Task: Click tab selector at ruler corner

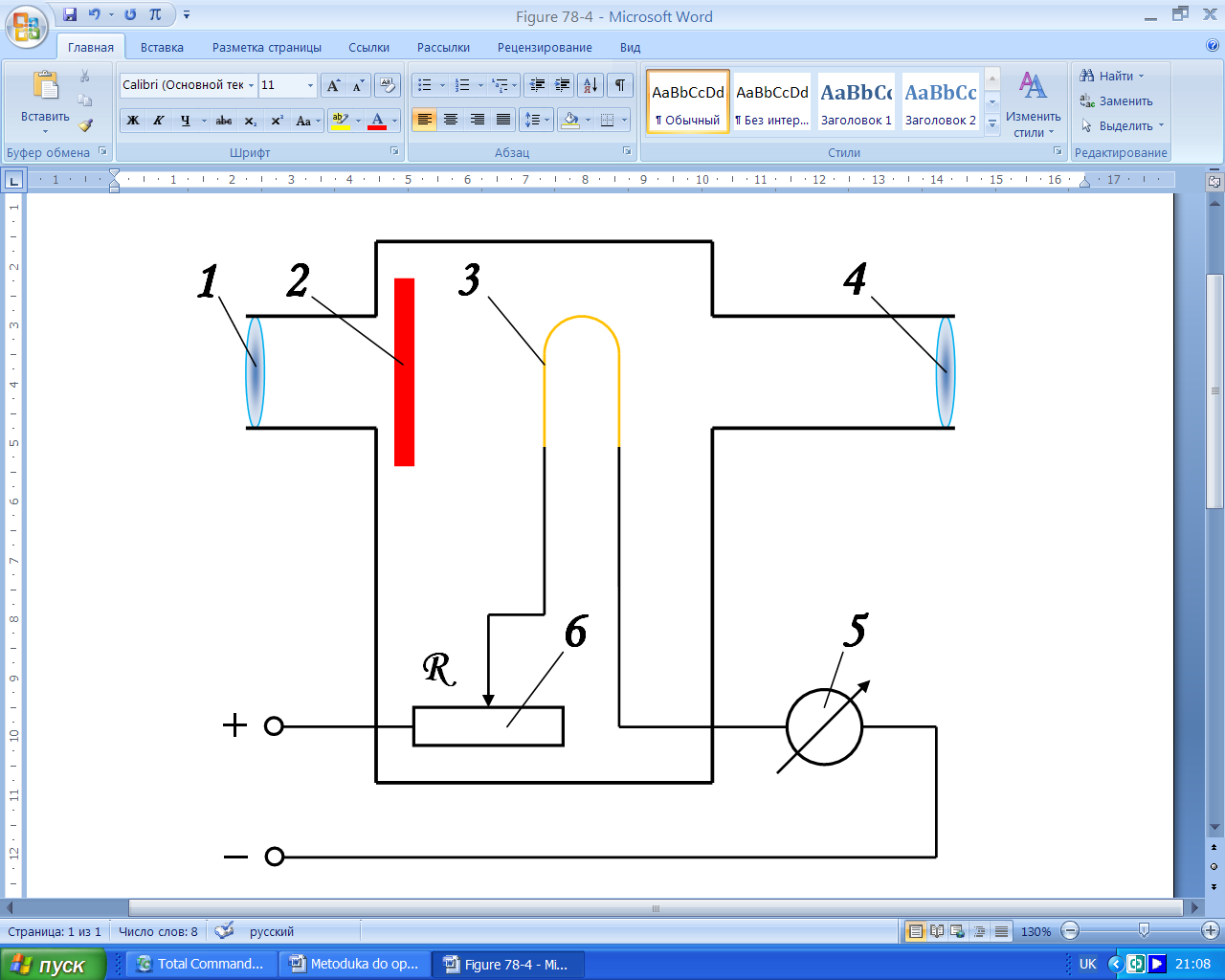Action: [13, 179]
